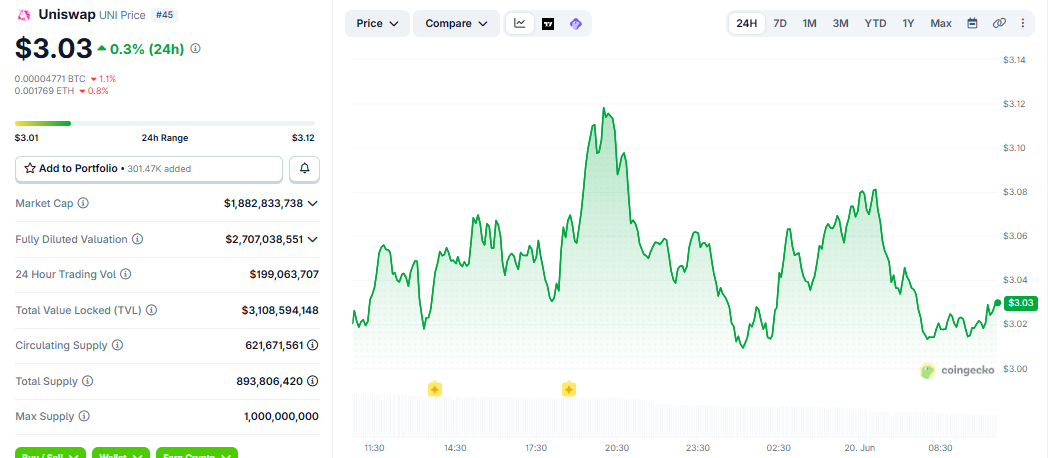Copy chart link icon
1051x458 pixels.
point(999,23)
